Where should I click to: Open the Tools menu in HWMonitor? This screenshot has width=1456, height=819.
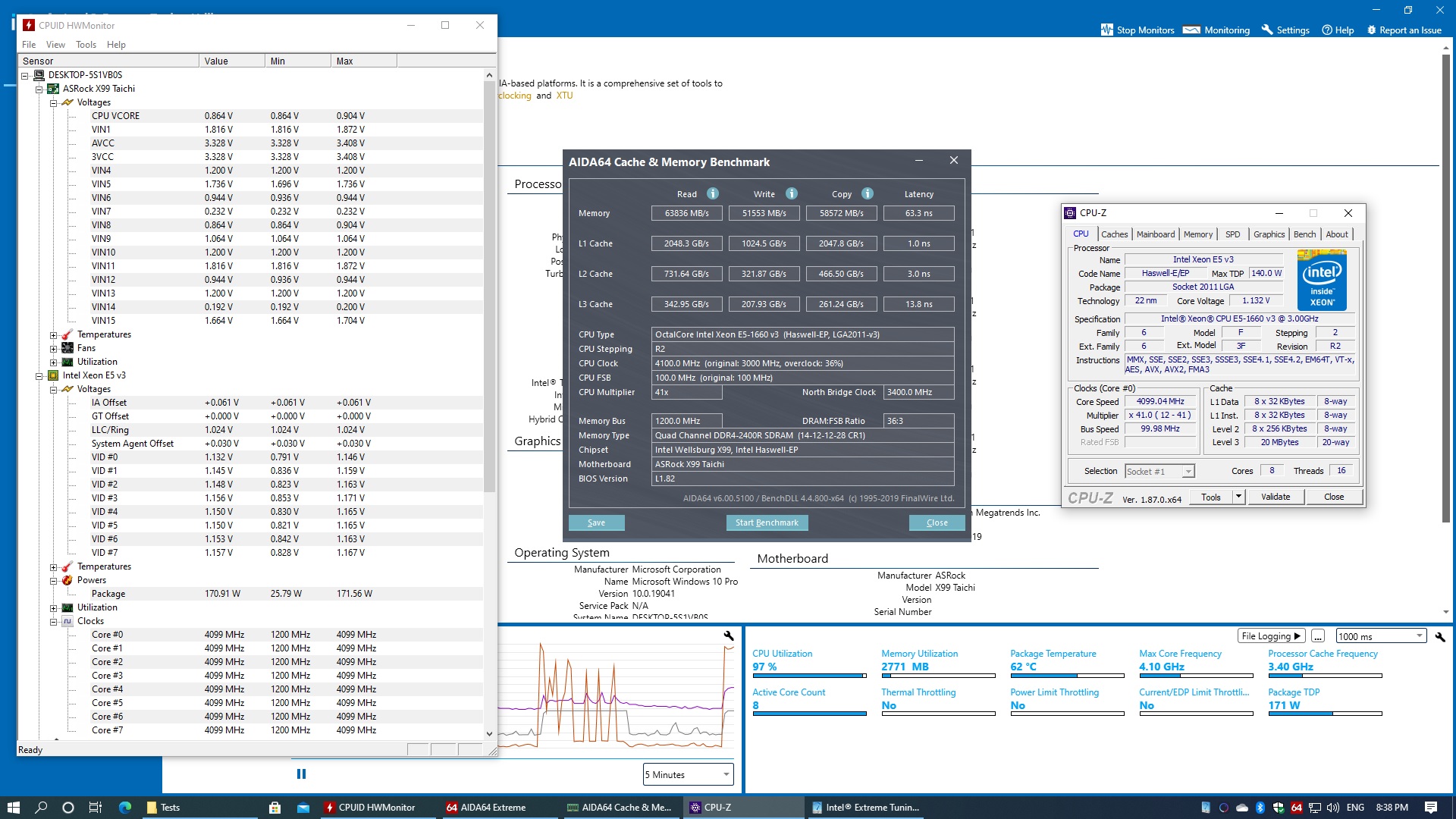86,45
